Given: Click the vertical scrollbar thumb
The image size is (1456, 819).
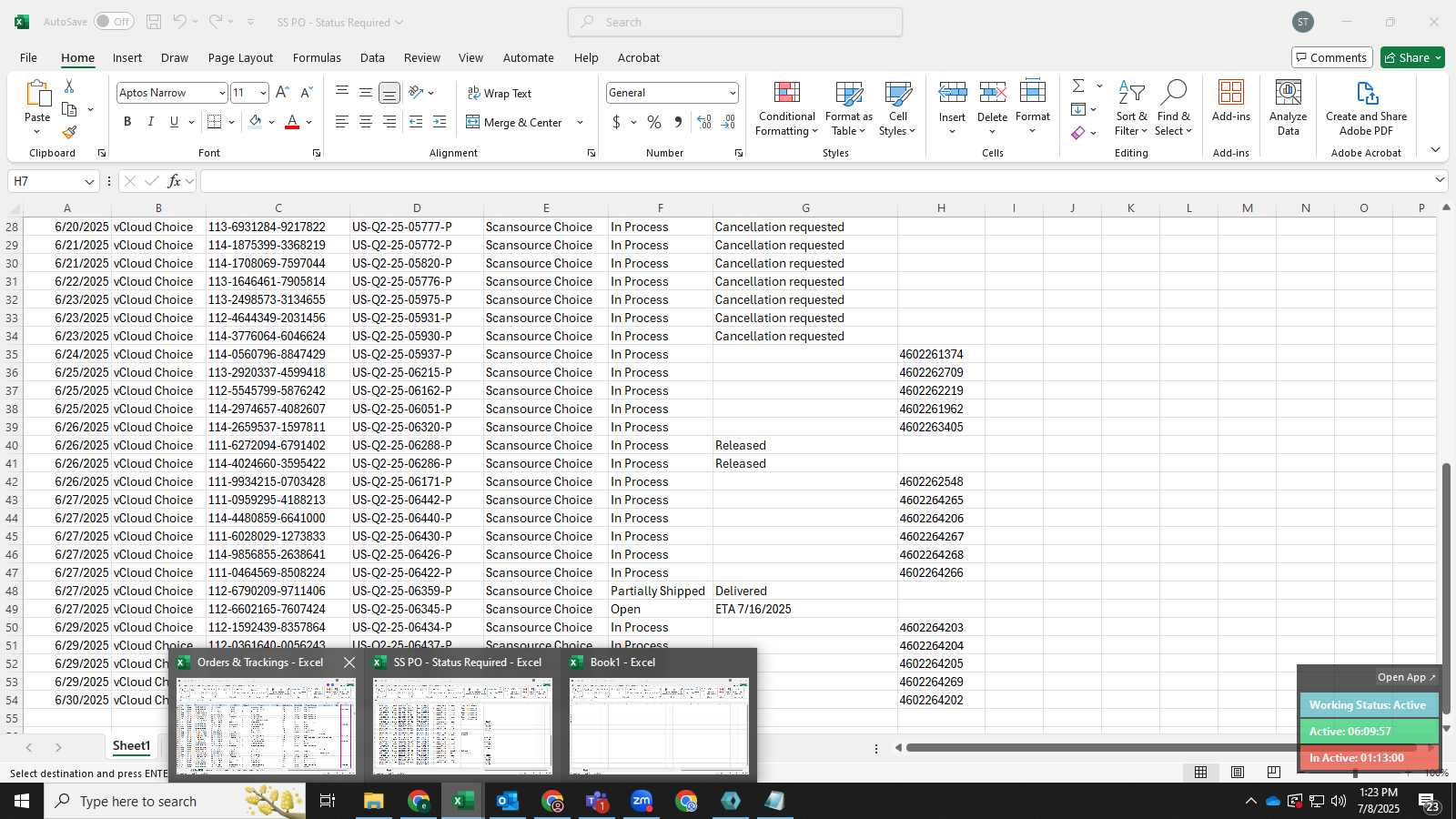Looking at the screenshot, I should 1445,588.
